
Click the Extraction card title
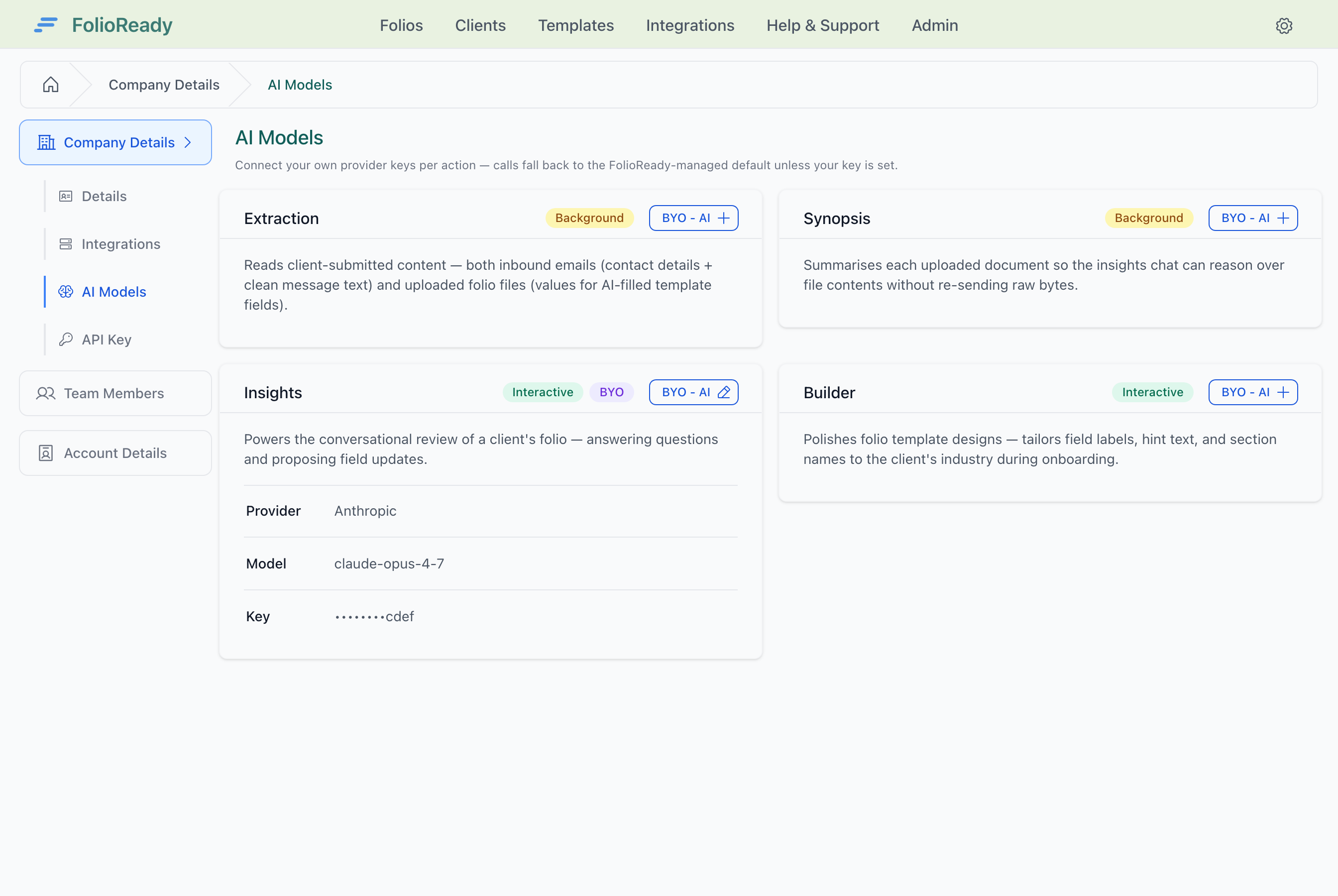[x=282, y=219]
